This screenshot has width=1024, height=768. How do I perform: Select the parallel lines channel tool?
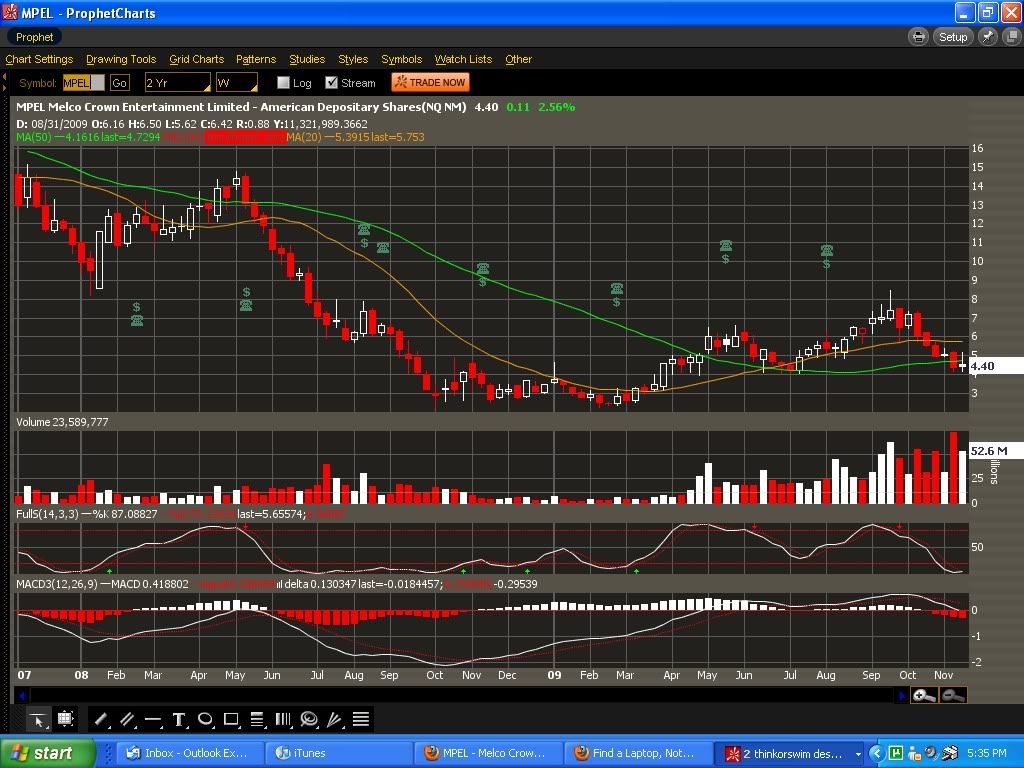coord(127,720)
